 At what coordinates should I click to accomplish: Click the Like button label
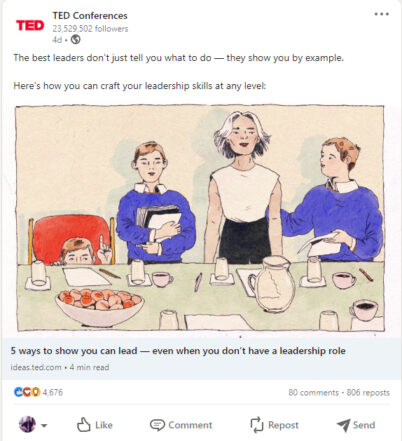click(104, 425)
